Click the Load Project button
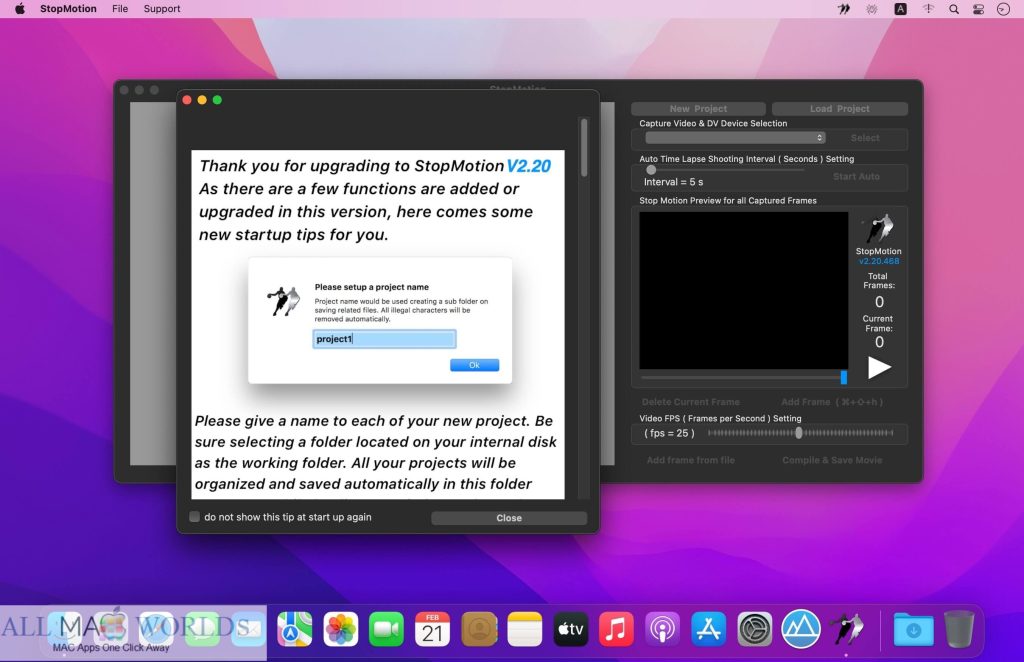This screenshot has width=1024, height=662. 840,108
